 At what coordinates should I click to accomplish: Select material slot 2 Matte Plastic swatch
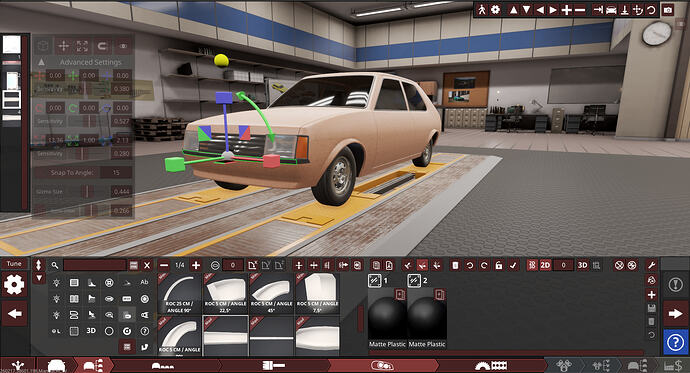[427, 318]
